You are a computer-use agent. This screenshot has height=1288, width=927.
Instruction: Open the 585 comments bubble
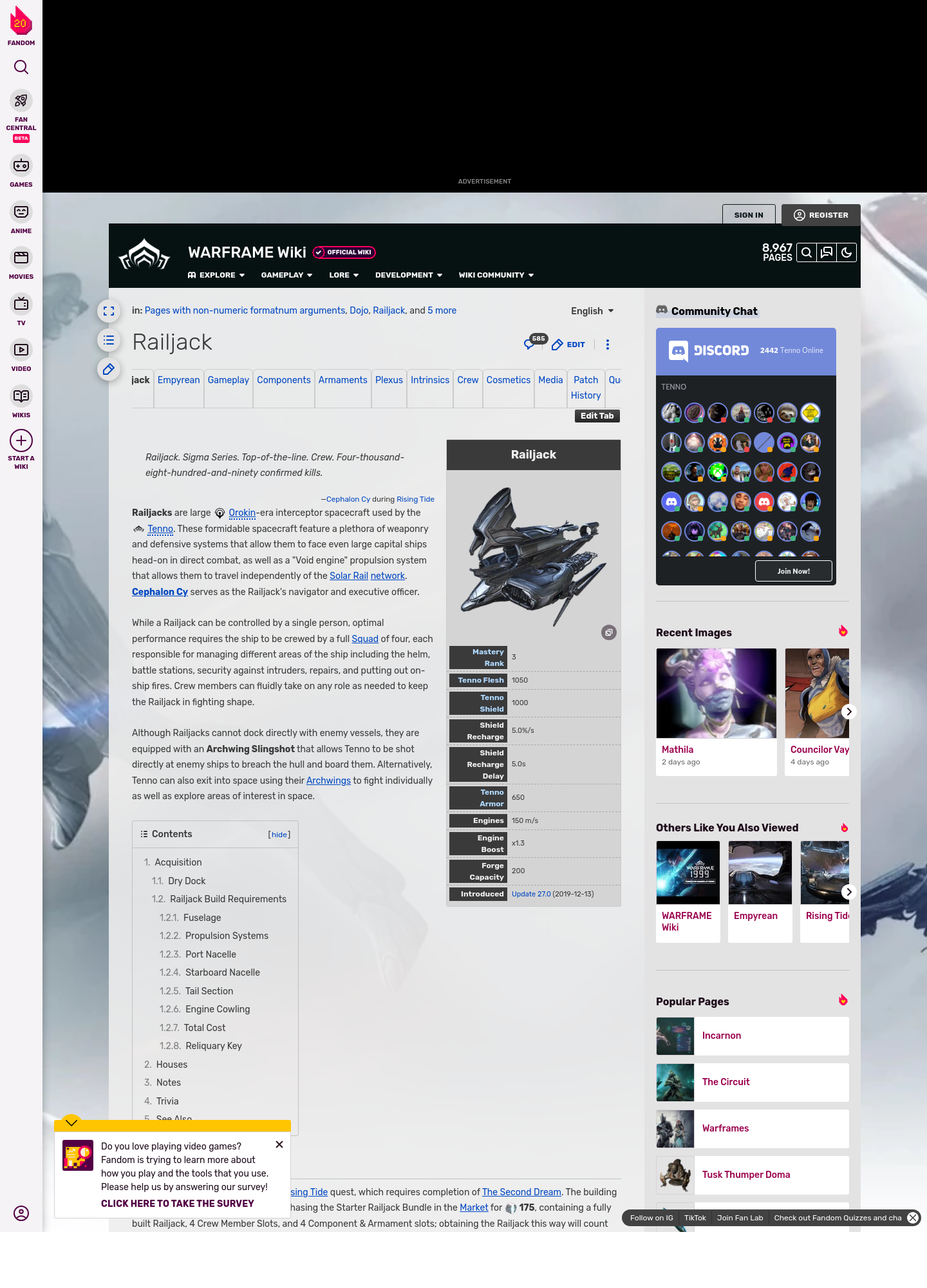click(534, 342)
